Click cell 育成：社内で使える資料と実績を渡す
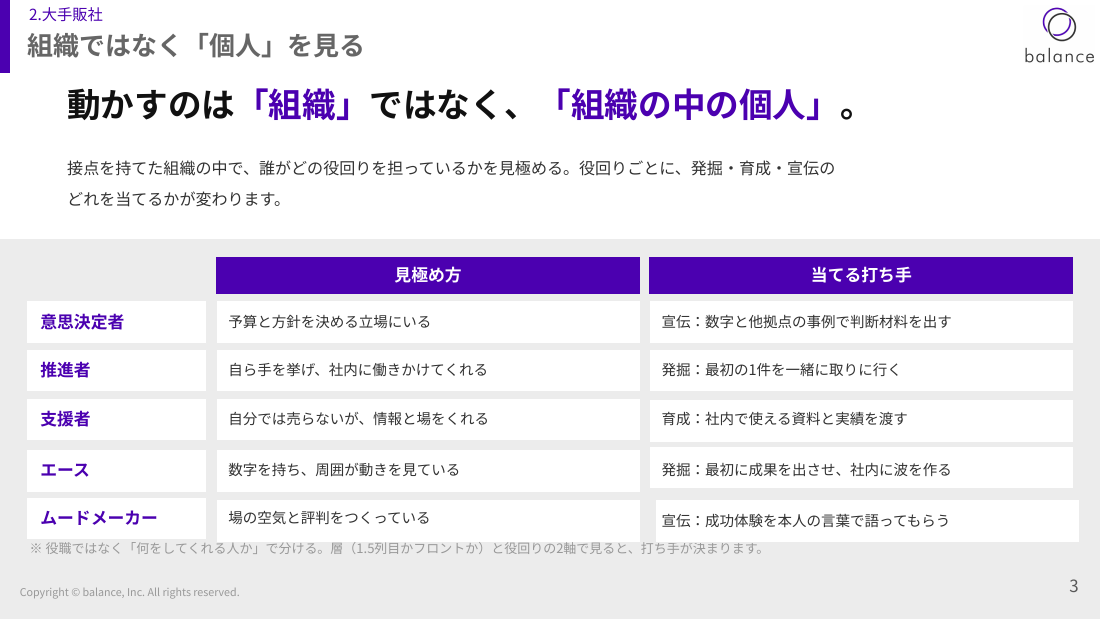The width and height of the screenshot is (1100, 619). 861,420
